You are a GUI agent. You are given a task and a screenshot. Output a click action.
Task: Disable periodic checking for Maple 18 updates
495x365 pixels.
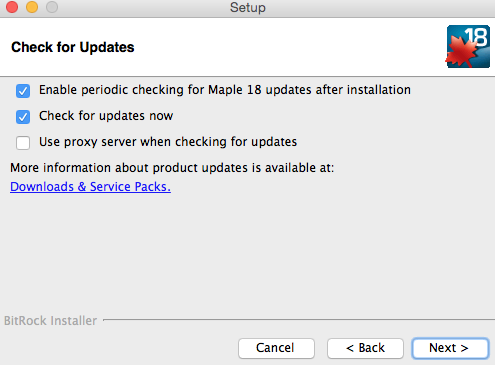[23, 91]
